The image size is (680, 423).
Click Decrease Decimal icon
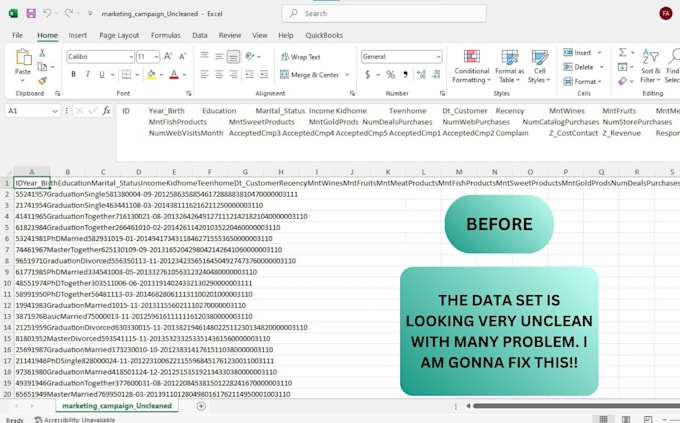436,75
